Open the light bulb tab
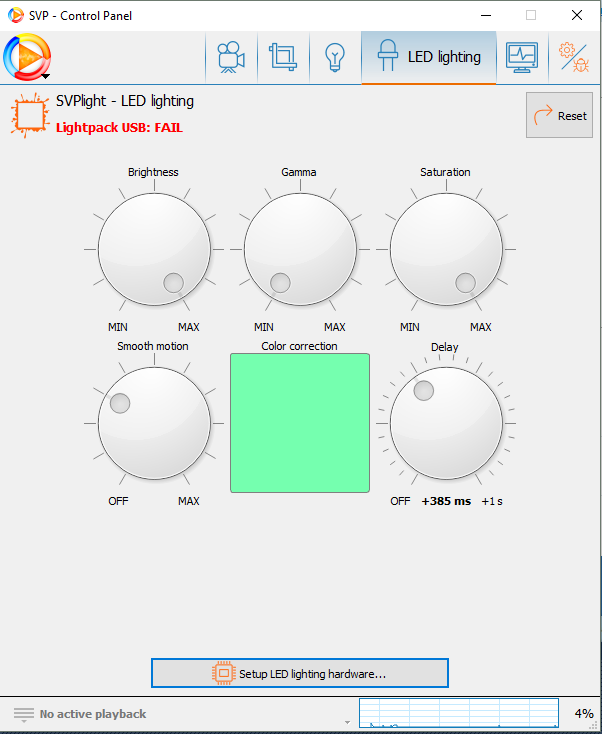This screenshot has width=602, height=734. (x=335, y=57)
